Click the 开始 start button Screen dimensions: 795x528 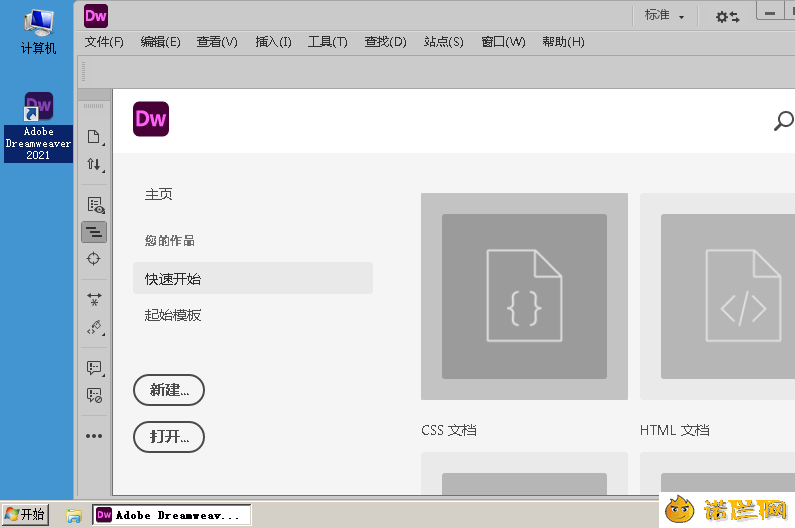[x=25, y=515]
